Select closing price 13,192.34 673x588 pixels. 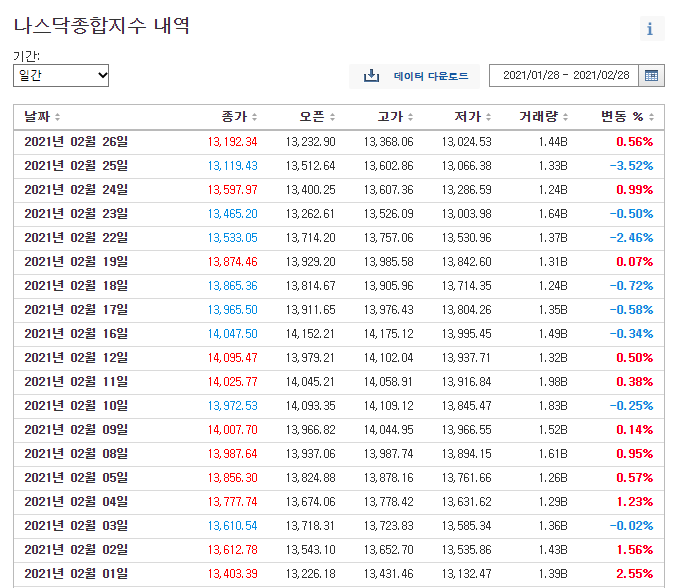pyautogui.click(x=233, y=142)
